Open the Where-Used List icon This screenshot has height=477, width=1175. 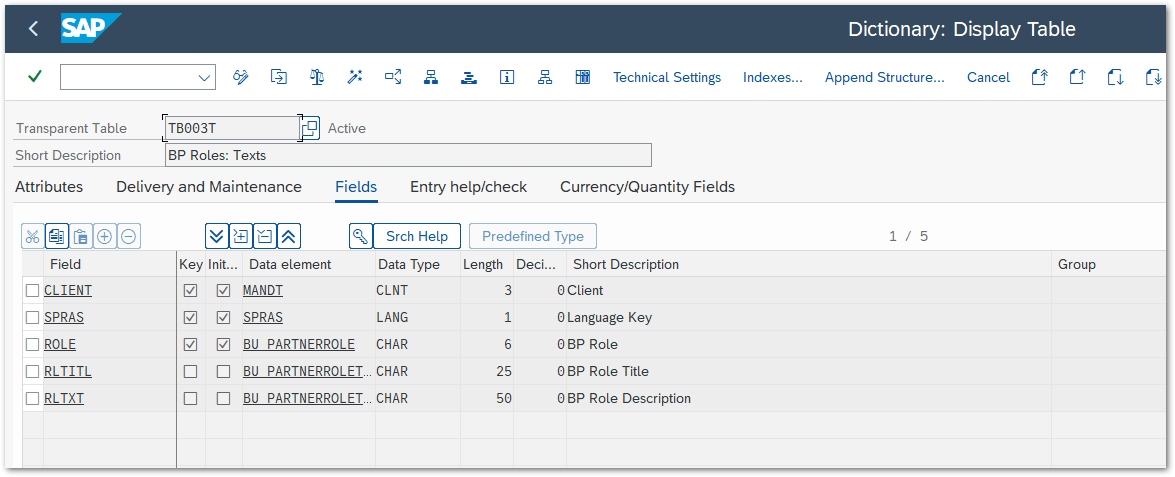click(x=393, y=77)
